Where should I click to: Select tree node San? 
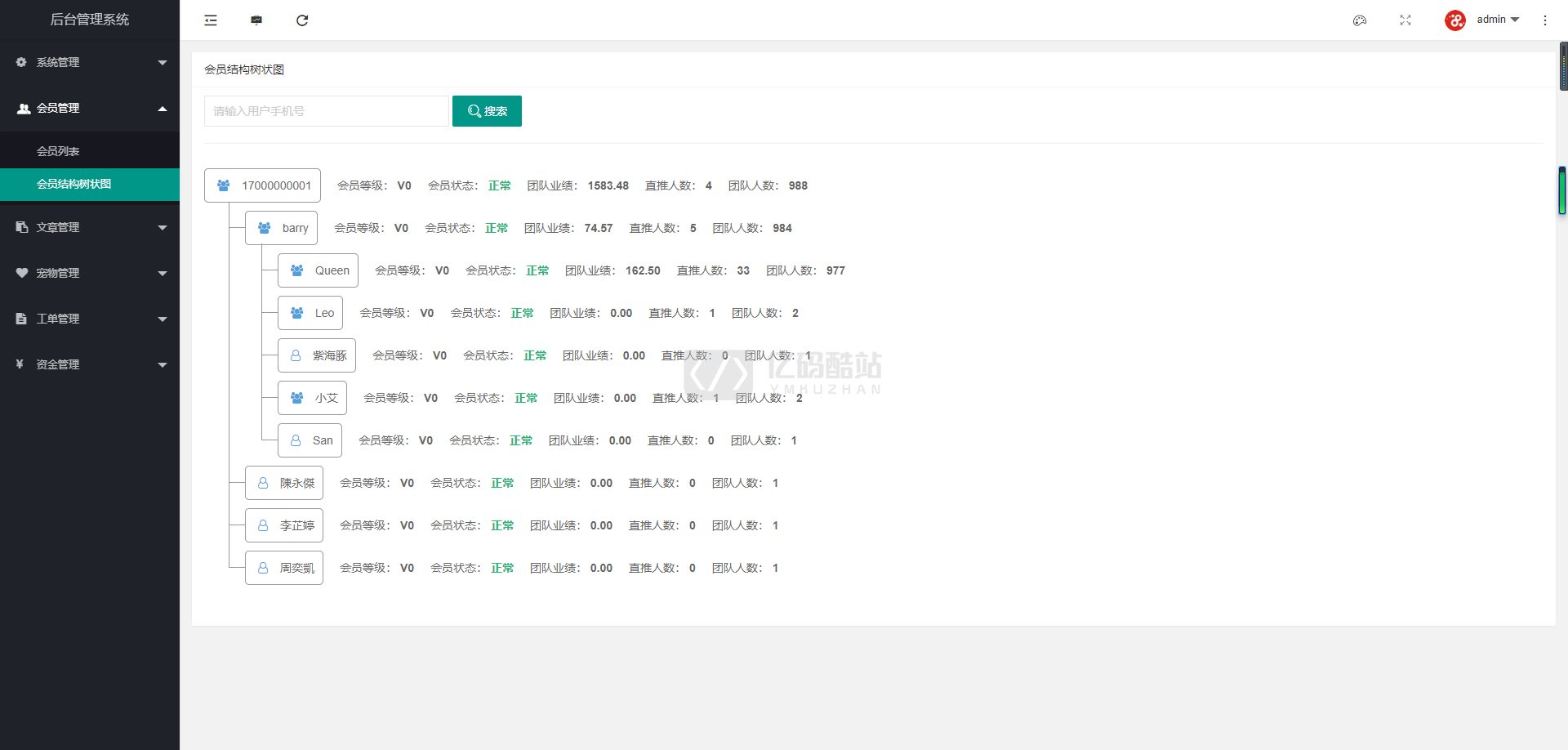[x=310, y=440]
